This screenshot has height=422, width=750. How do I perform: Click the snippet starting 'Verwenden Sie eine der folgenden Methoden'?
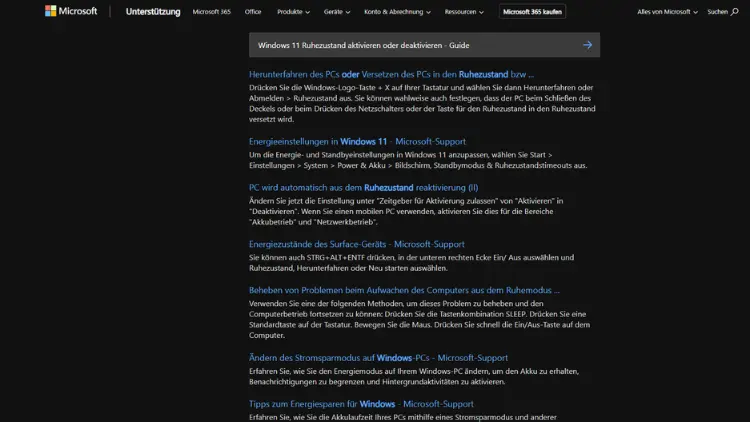(x=419, y=319)
